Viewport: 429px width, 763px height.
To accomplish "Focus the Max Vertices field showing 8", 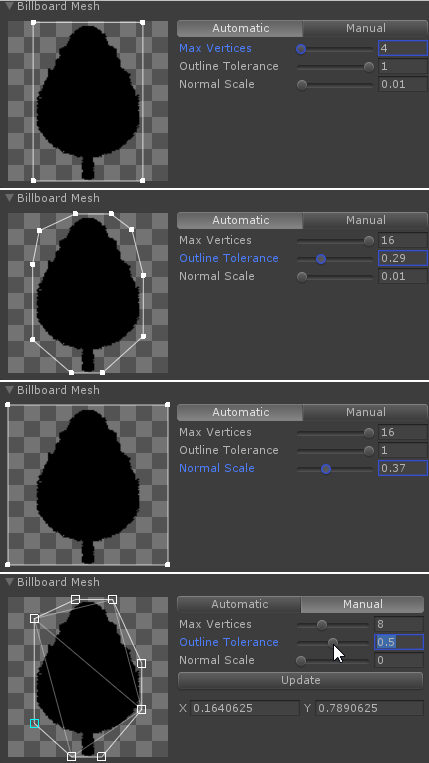I will coord(399,624).
